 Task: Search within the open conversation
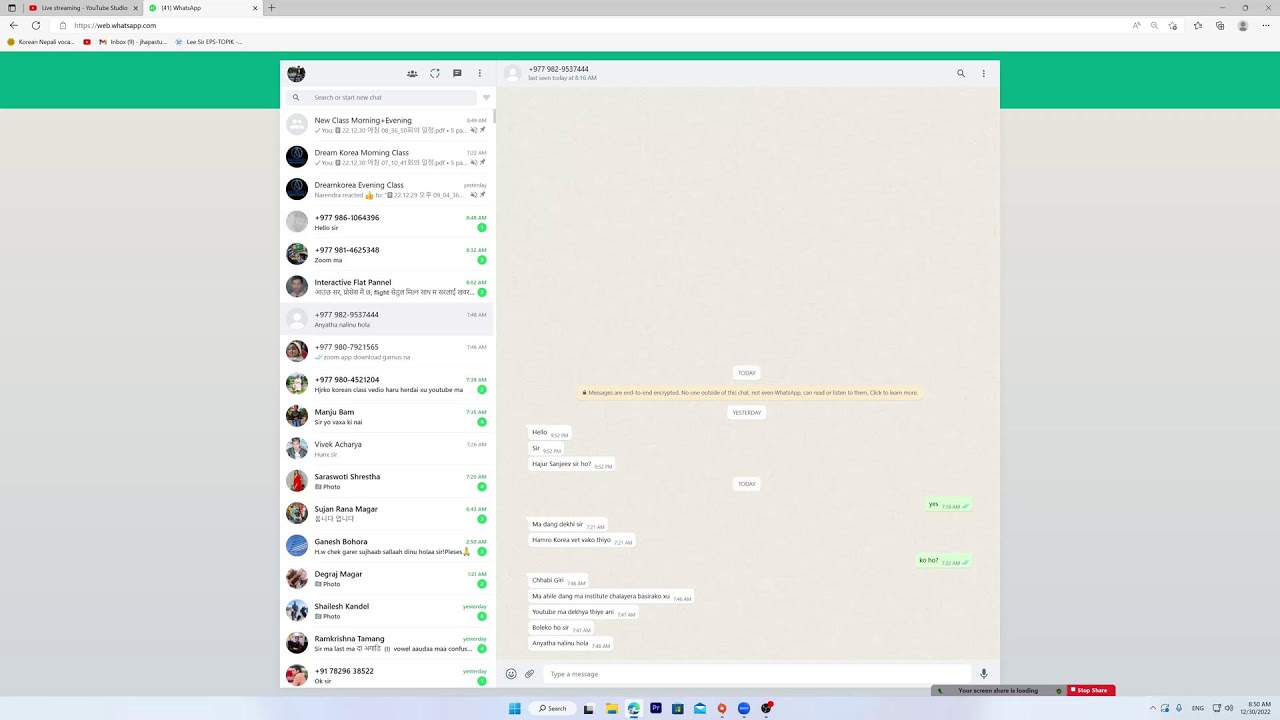tap(961, 73)
